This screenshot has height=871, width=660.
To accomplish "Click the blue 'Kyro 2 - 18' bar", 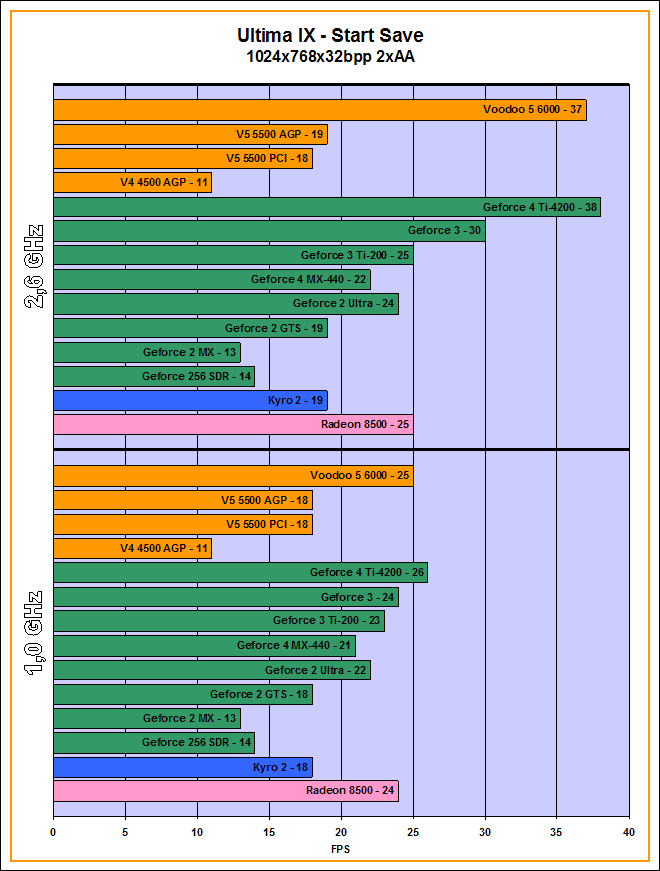I will (182, 767).
